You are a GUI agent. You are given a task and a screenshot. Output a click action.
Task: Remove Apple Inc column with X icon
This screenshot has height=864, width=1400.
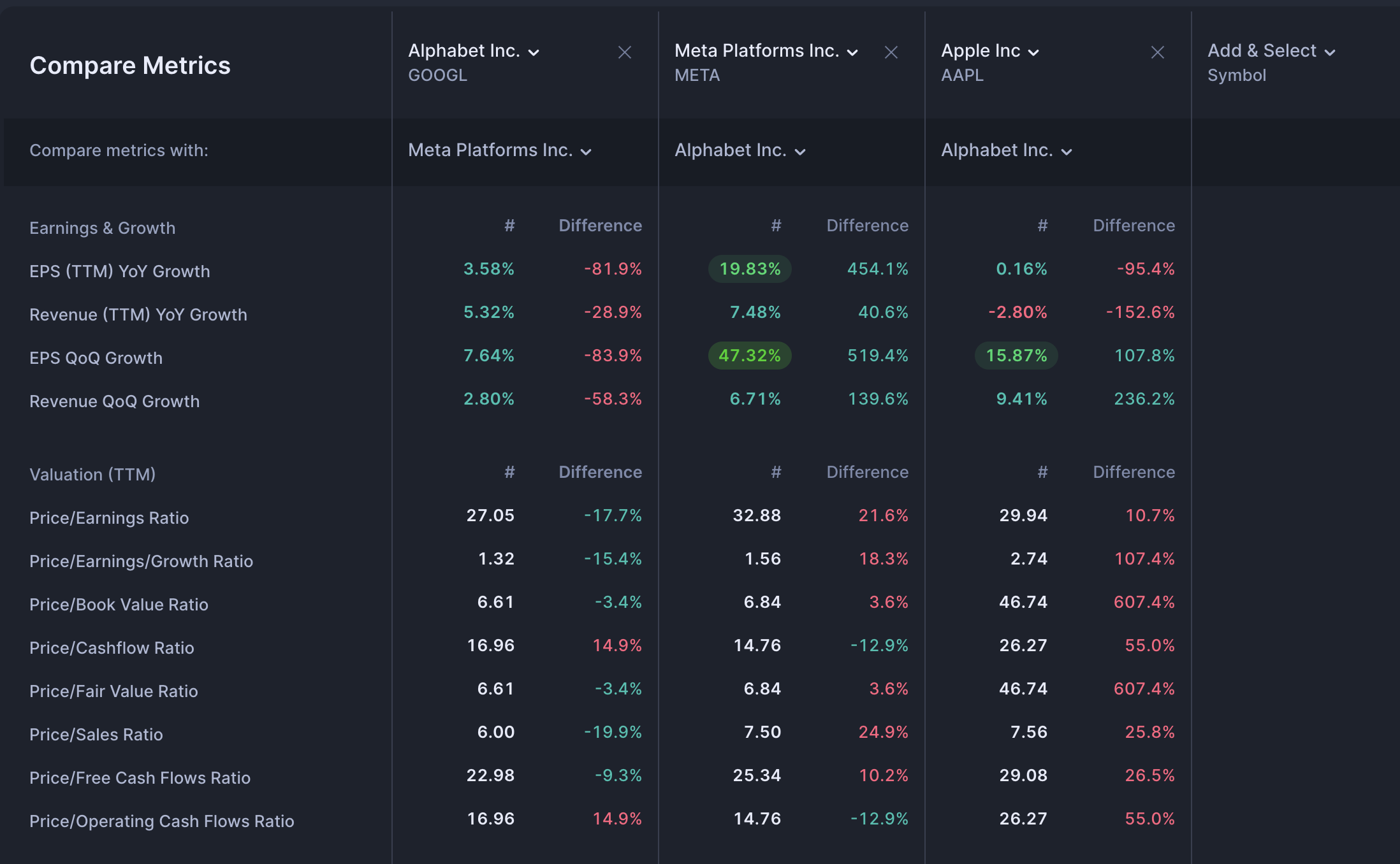[1158, 52]
